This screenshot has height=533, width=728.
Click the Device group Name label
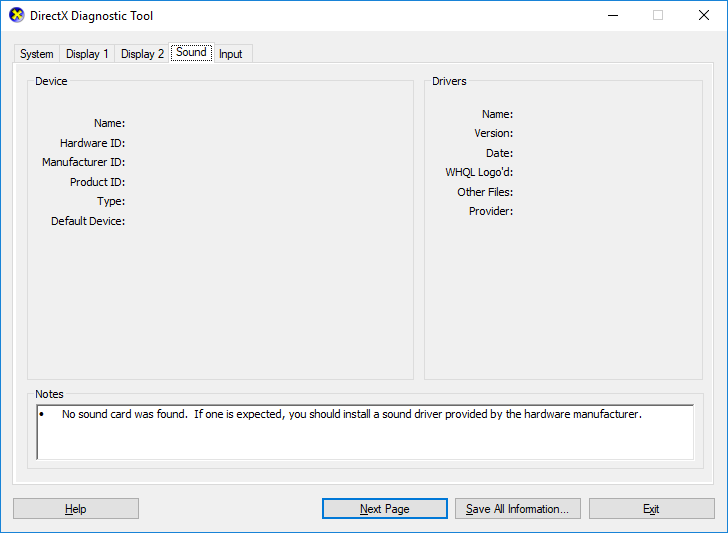click(110, 123)
